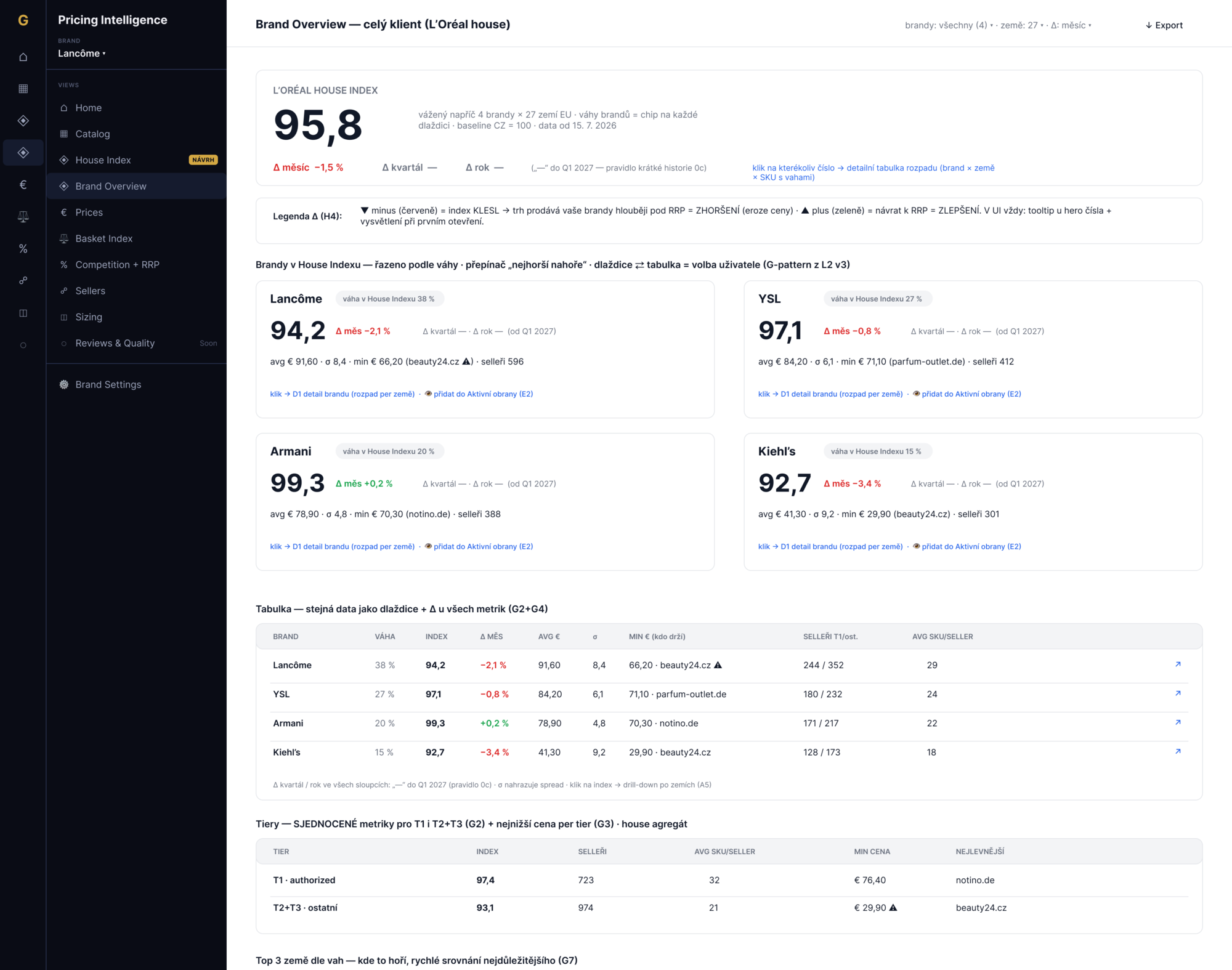Click the euro icon in the left rail
This screenshot has width=1232, height=970.
click(23, 185)
